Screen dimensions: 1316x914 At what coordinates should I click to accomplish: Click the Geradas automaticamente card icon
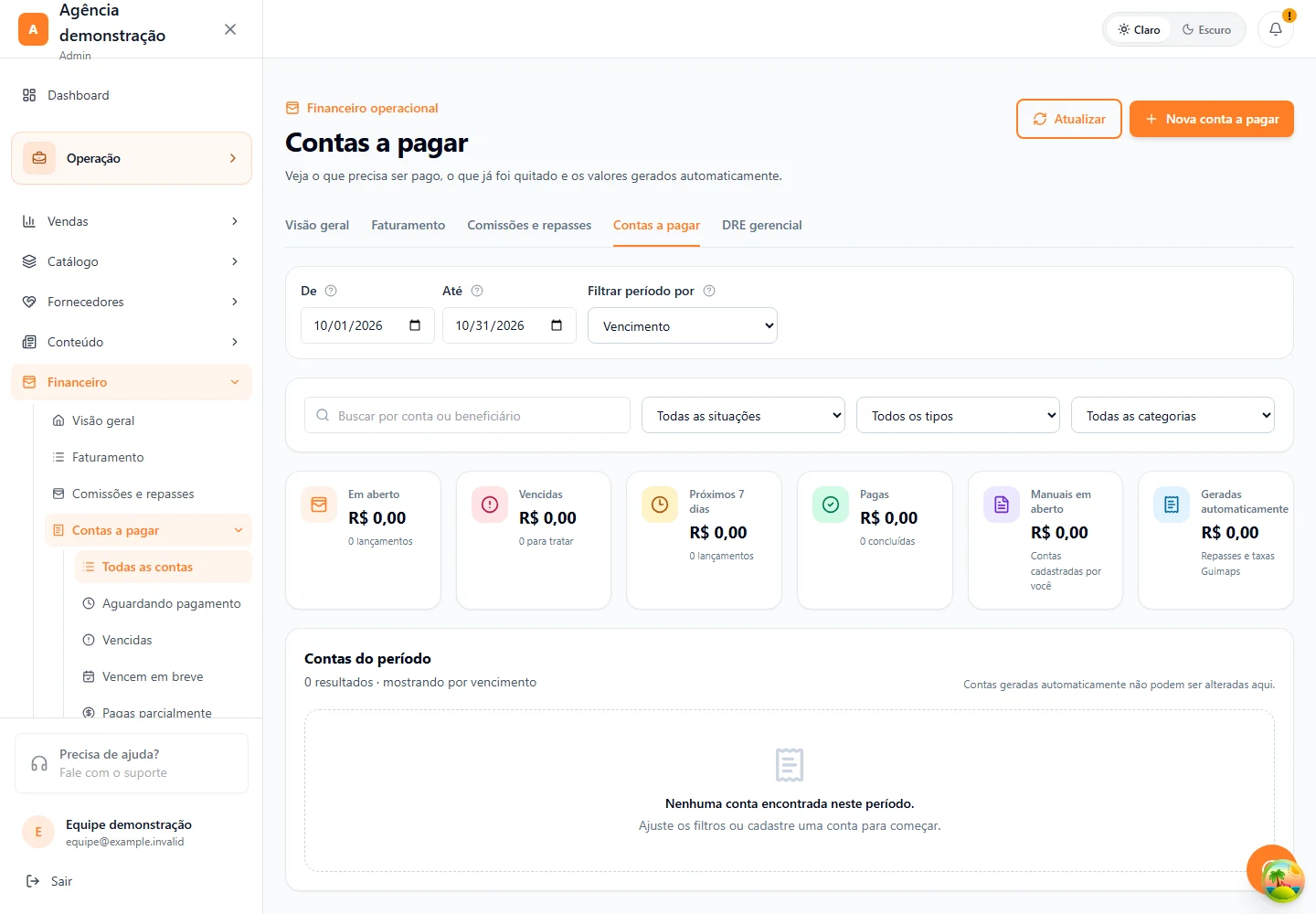1172,505
